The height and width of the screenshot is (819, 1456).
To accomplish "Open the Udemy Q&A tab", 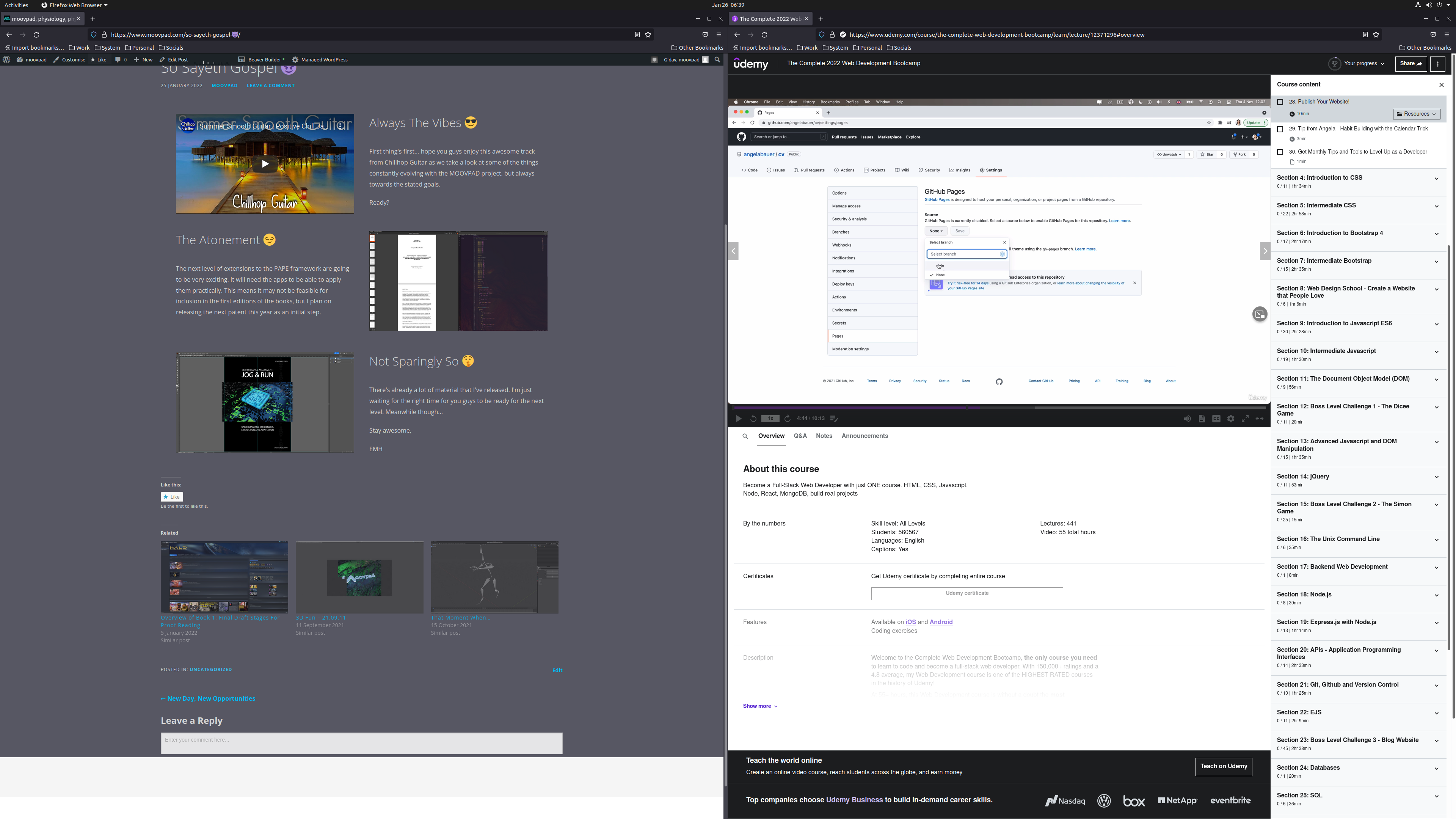I will coord(800,435).
